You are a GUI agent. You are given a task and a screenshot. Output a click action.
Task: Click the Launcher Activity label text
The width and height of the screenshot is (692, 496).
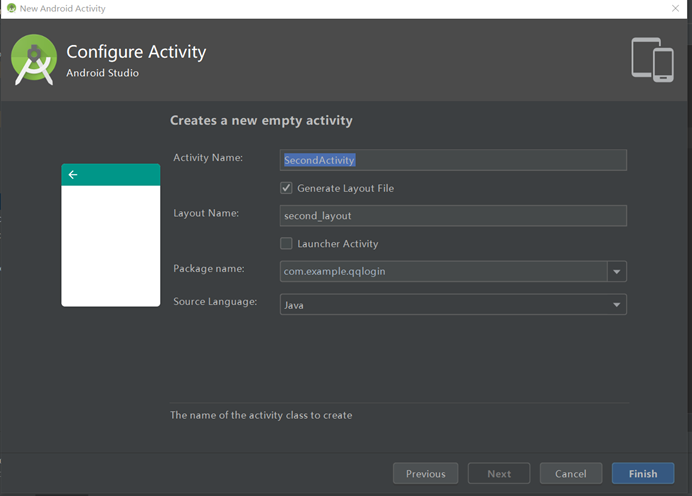pyautogui.click(x=337, y=244)
